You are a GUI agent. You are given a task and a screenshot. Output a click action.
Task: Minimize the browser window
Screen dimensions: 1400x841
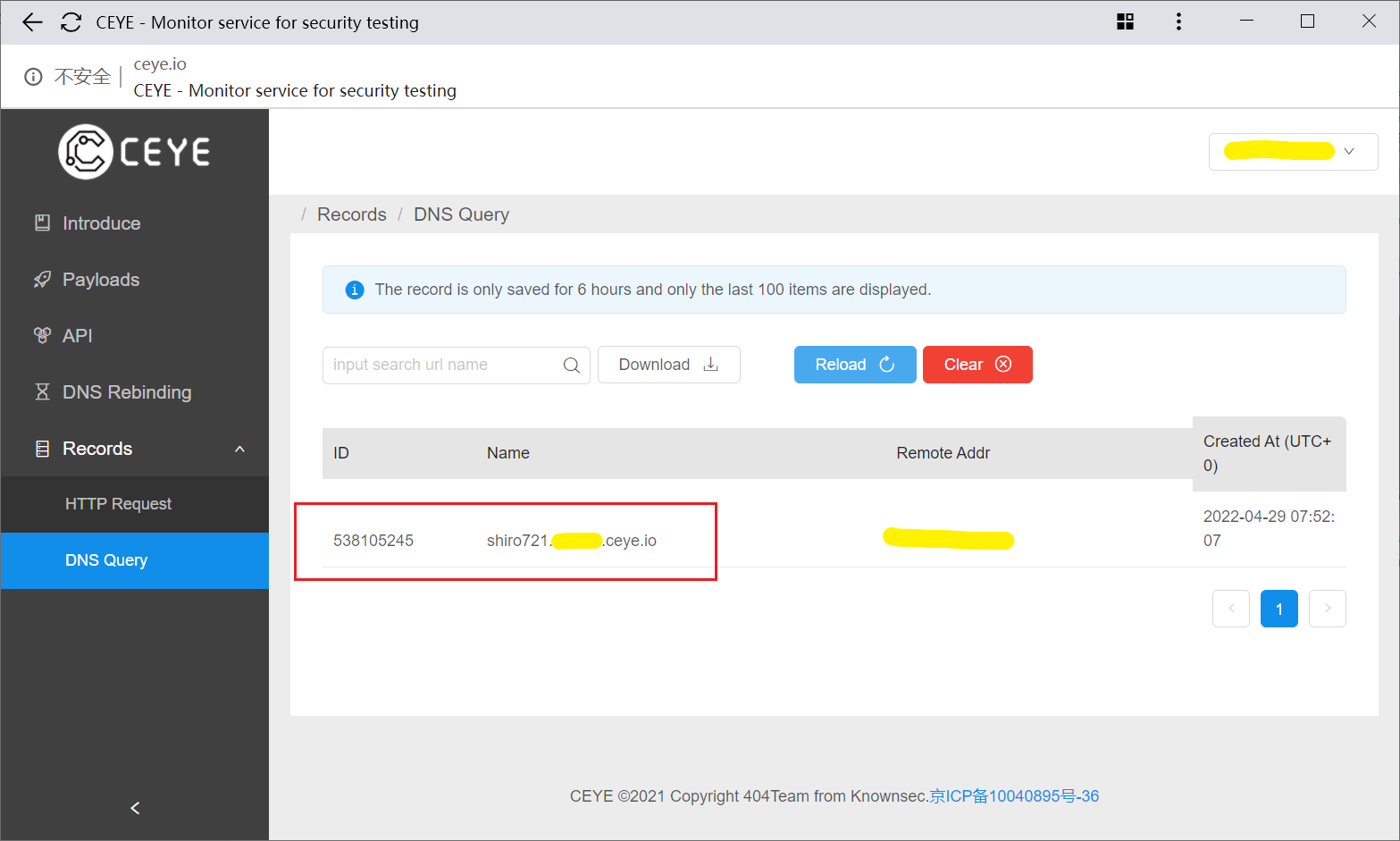pyautogui.click(x=1247, y=21)
